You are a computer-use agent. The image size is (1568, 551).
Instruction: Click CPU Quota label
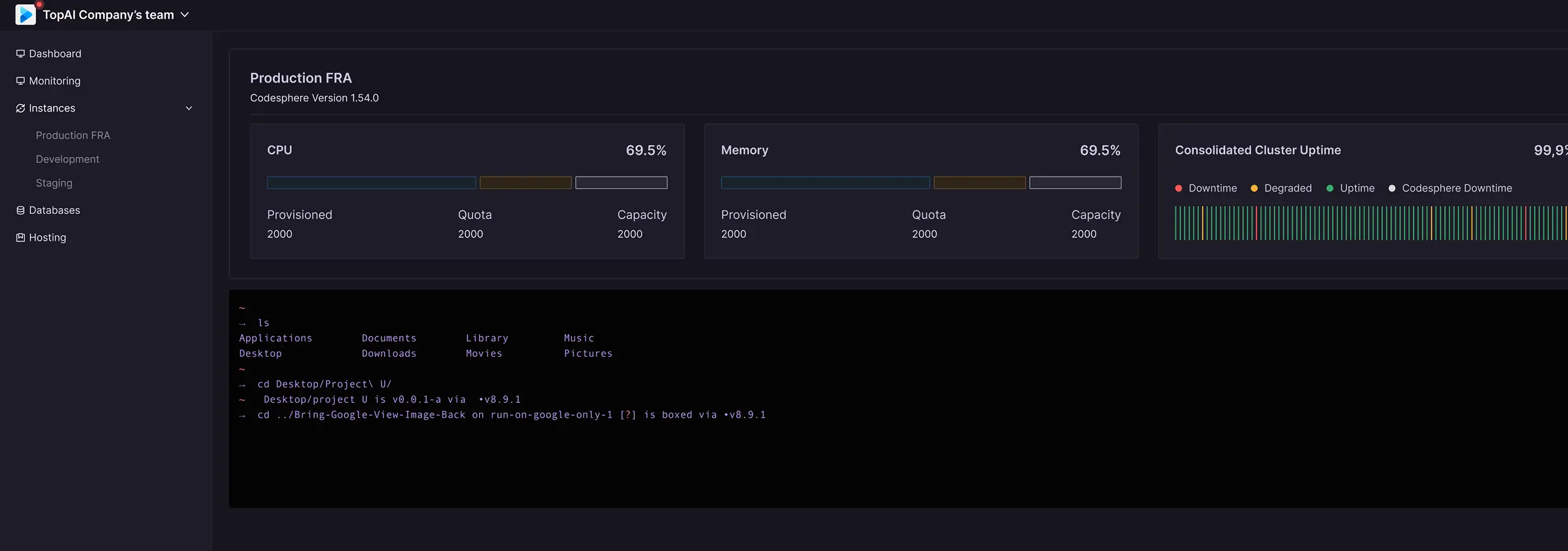475,214
